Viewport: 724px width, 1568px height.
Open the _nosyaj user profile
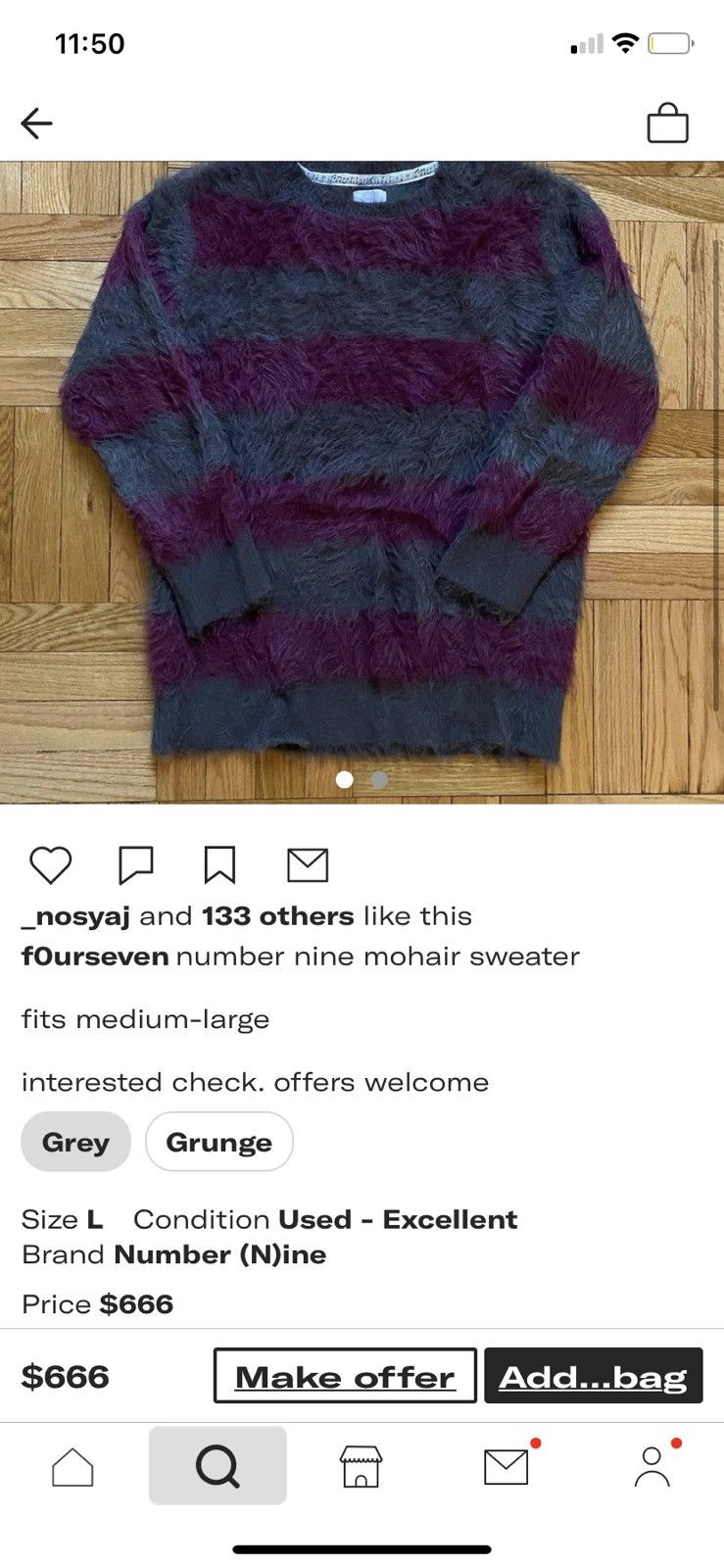pyautogui.click(x=75, y=917)
